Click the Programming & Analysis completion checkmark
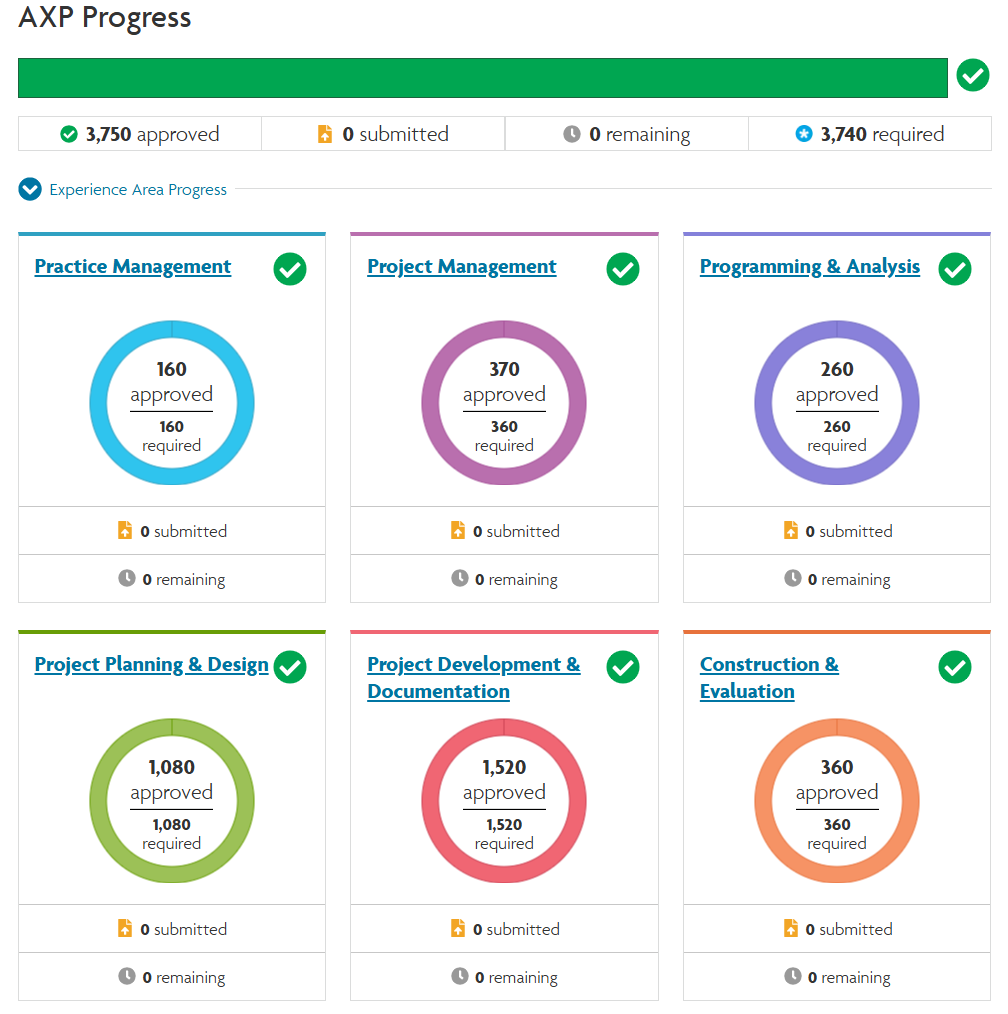The width and height of the screenshot is (1008, 1014). pos(955,269)
